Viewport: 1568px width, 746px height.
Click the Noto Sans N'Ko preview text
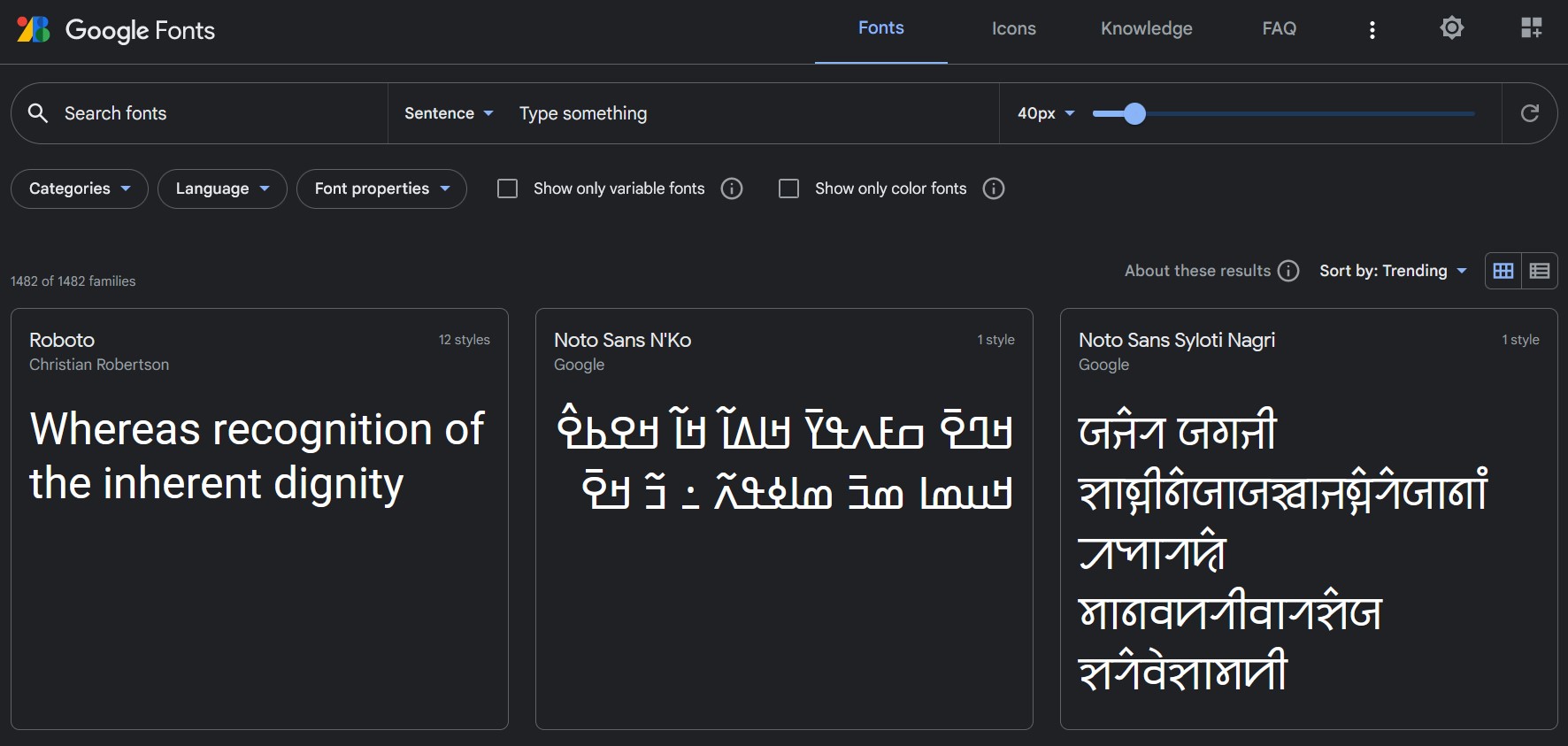point(785,459)
